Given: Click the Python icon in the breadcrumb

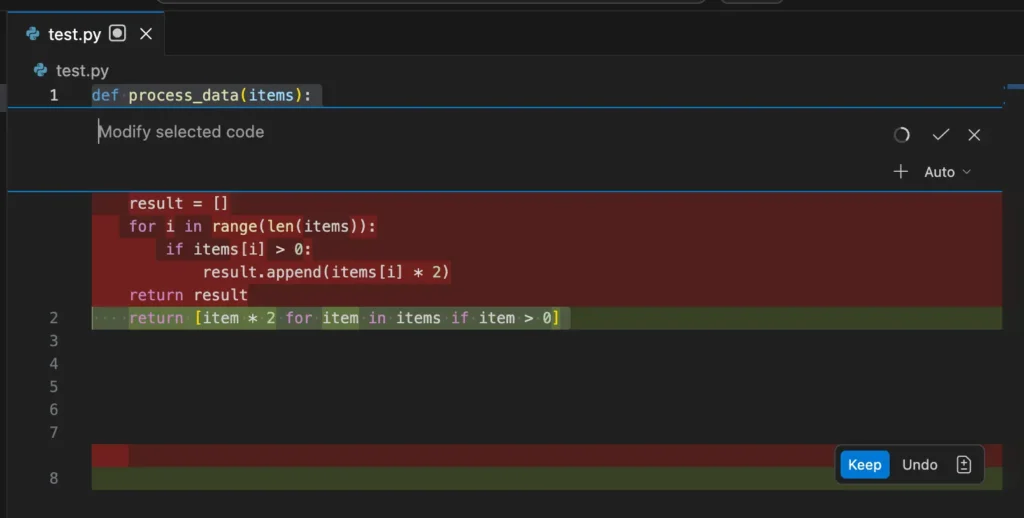Looking at the screenshot, I should [41, 70].
